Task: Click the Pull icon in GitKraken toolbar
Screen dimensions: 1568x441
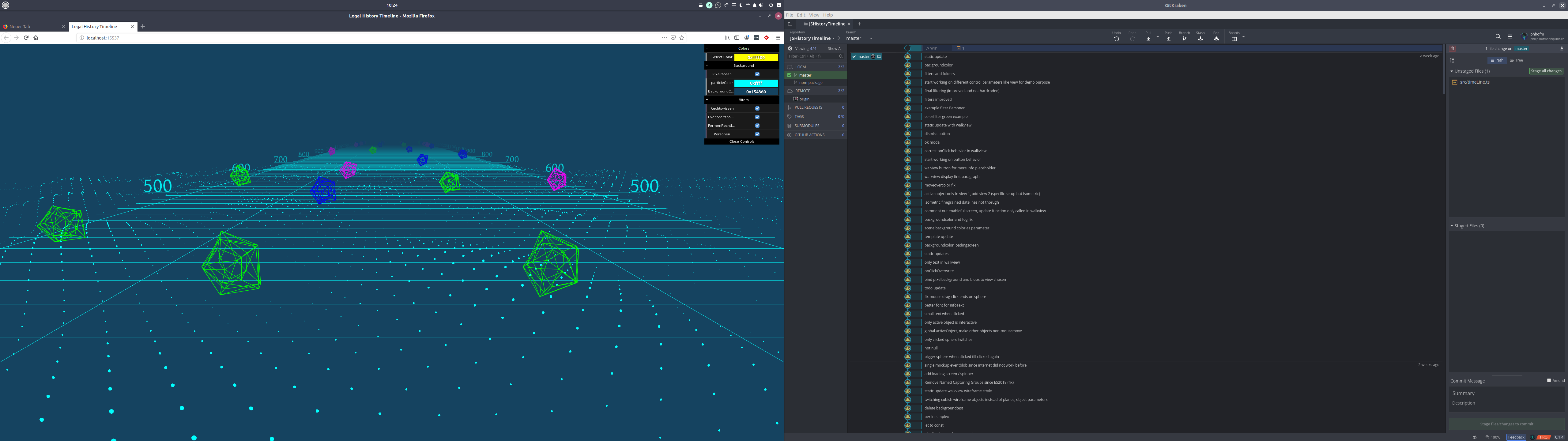Action: (x=1149, y=39)
